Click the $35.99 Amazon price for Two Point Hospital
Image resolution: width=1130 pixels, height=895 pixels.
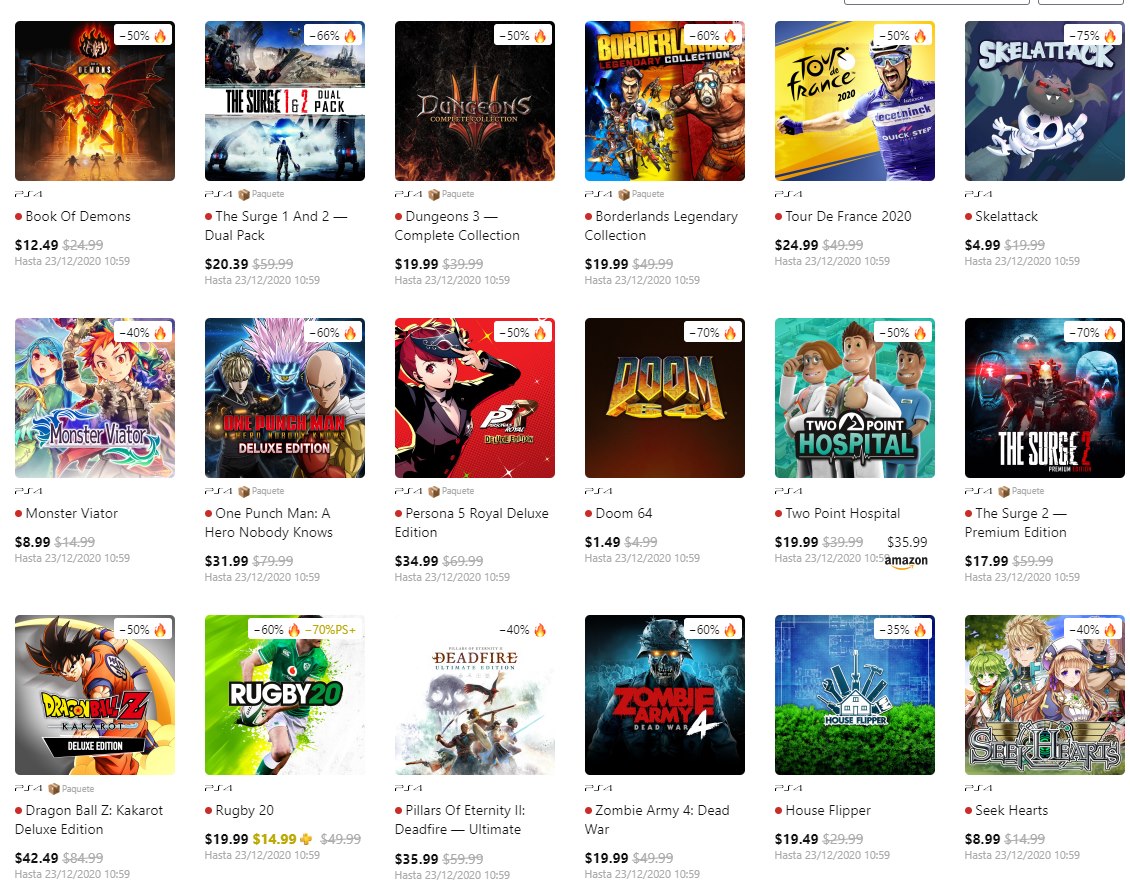[907, 542]
